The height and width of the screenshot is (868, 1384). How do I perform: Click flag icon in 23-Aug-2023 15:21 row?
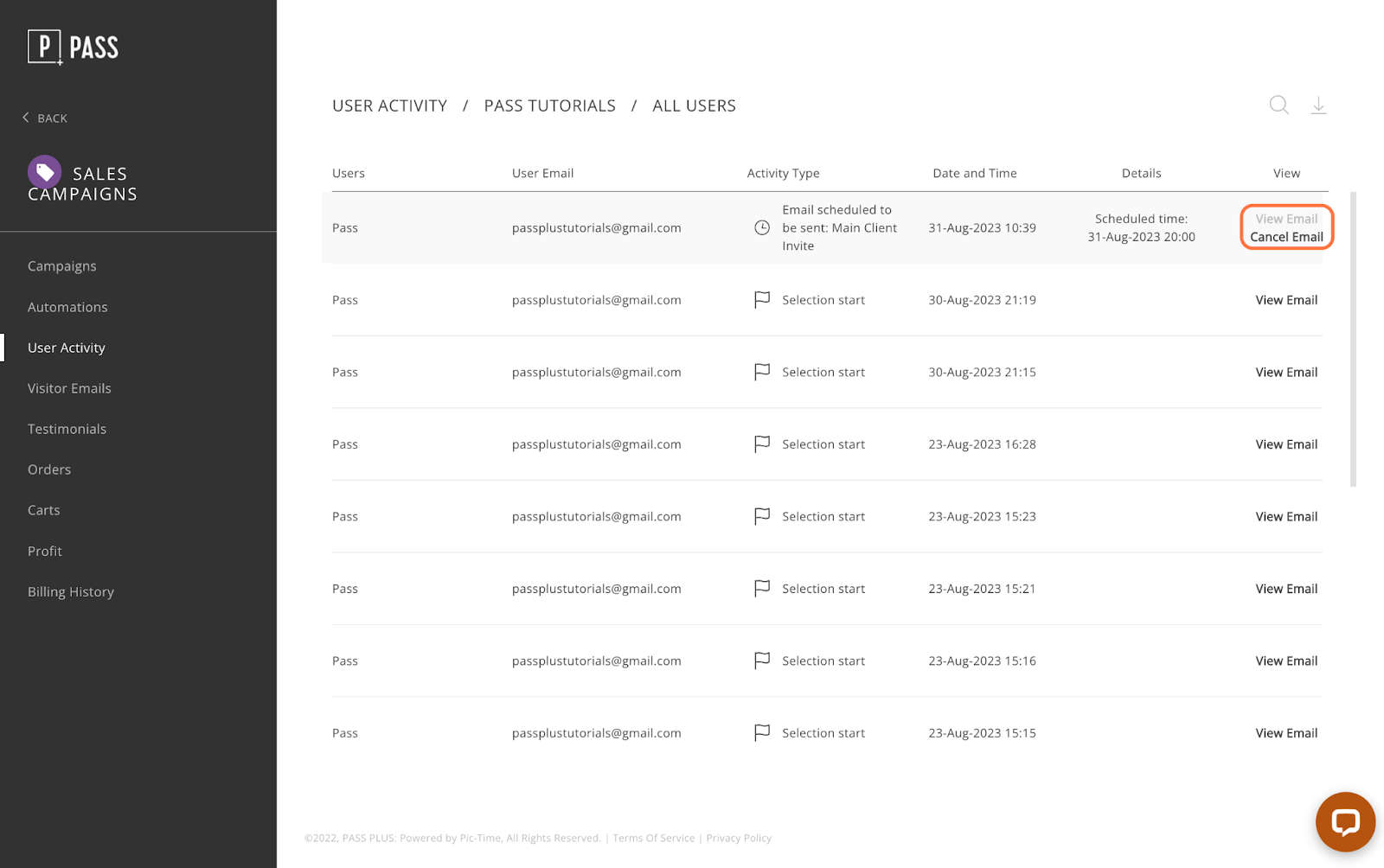[x=762, y=589]
